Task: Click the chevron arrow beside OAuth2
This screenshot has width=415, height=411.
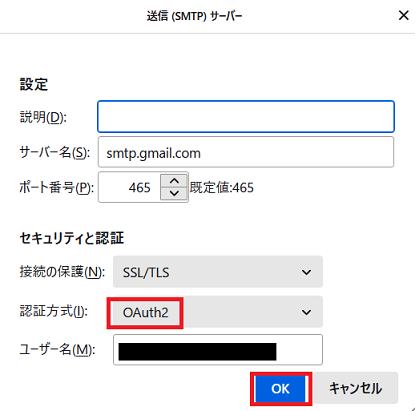Action: point(306,312)
